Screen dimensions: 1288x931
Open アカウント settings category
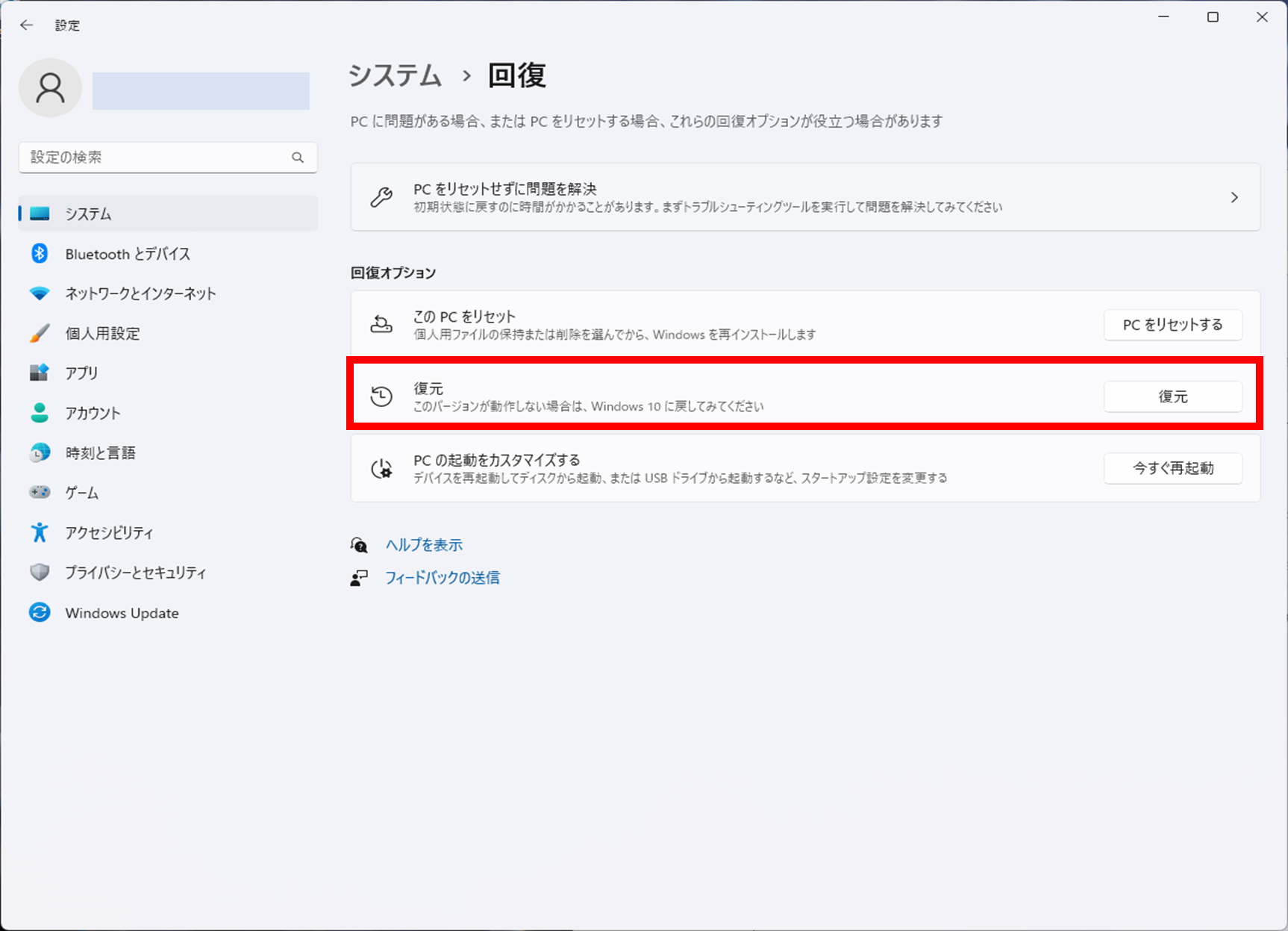tap(169, 413)
